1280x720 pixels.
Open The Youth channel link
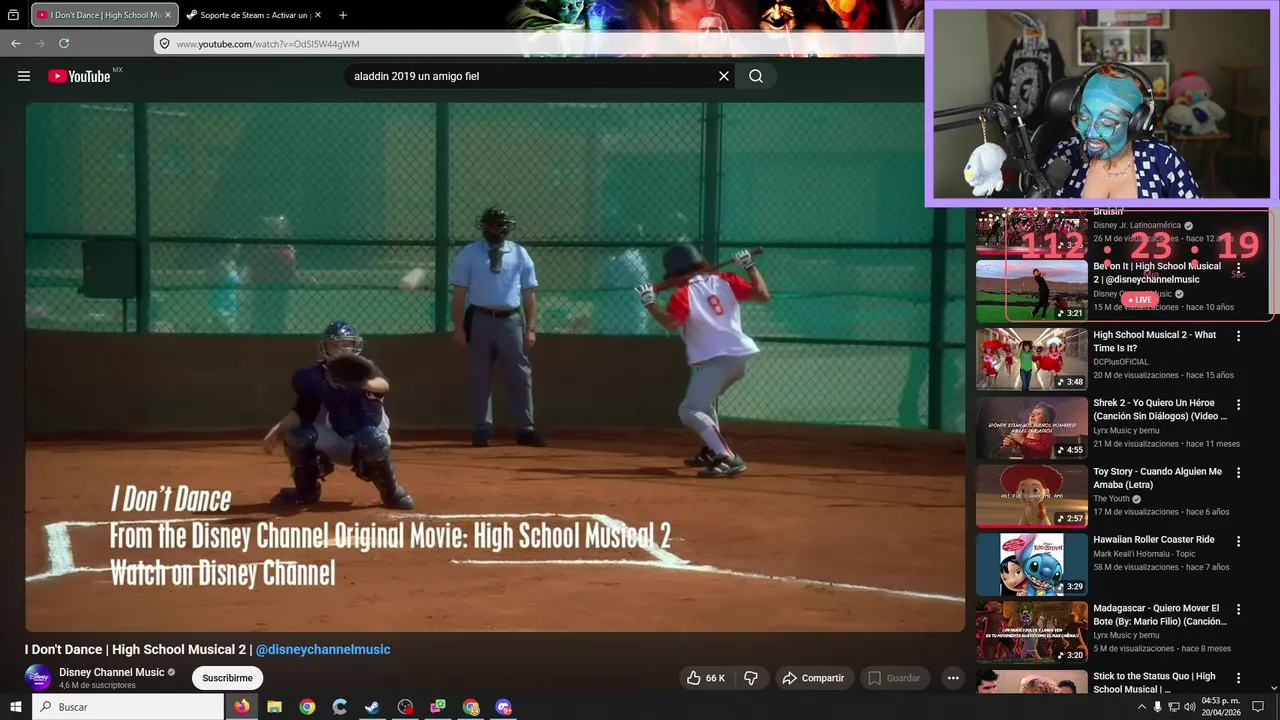1112,498
